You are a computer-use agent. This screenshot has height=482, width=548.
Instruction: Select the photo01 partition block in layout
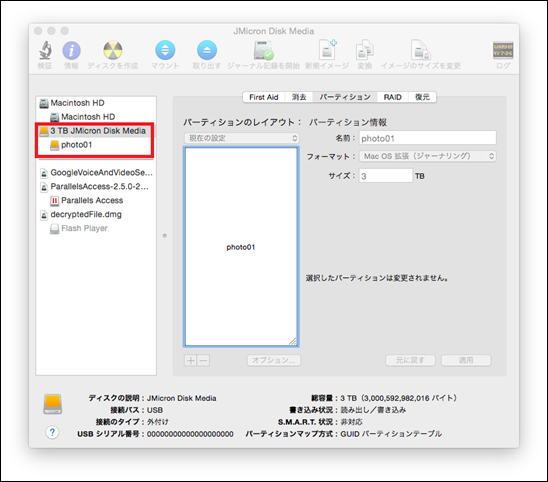241,247
